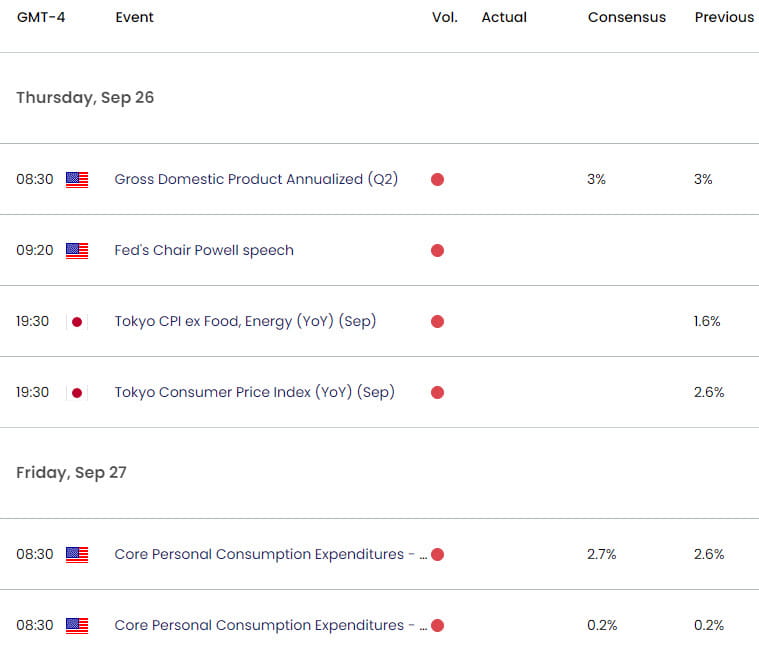The image size is (759, 650).
Task: Open Fed's Chair Powell speech event
Action: (x=204, y=250)
